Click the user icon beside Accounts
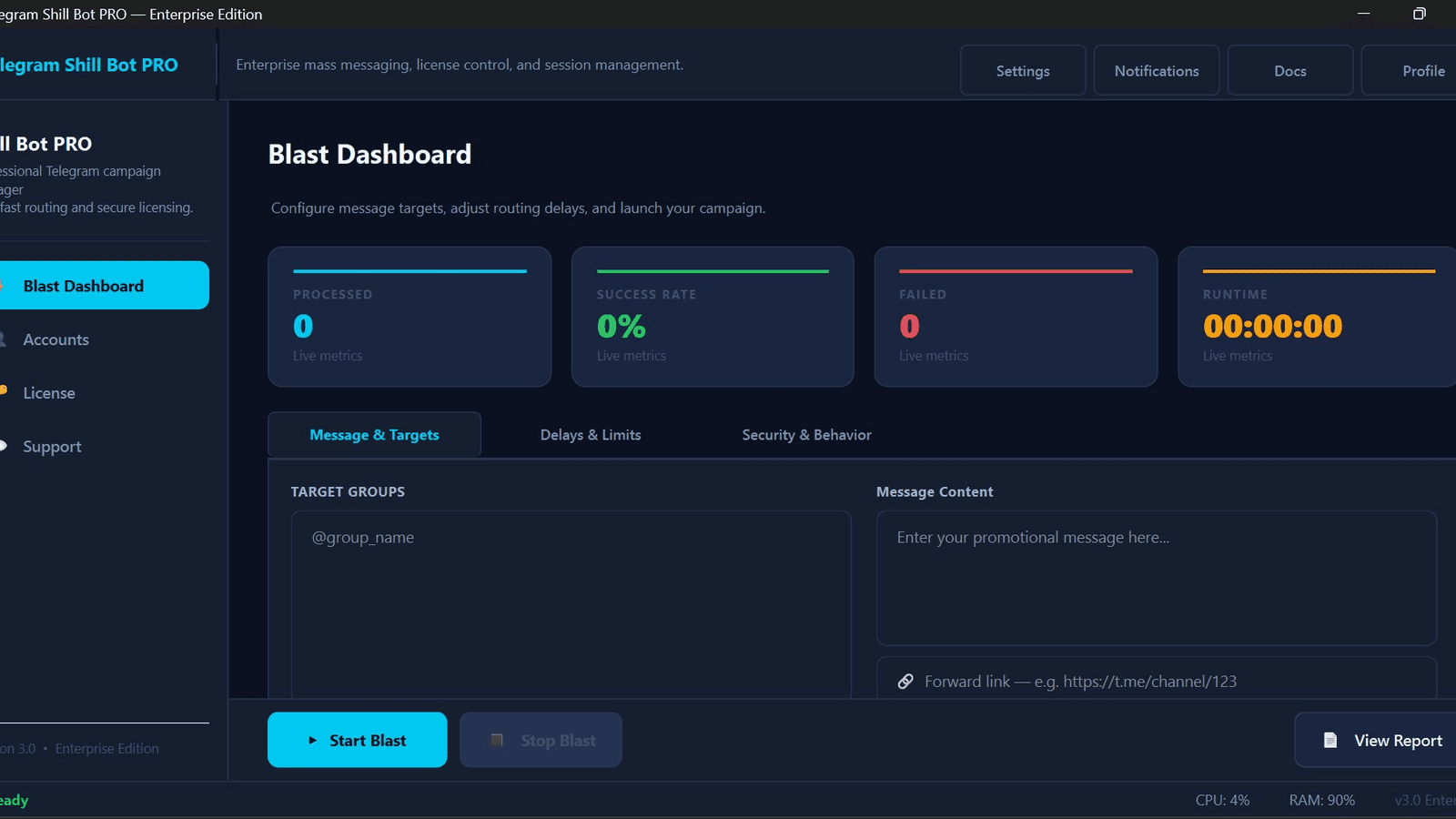 click(3, 339)
